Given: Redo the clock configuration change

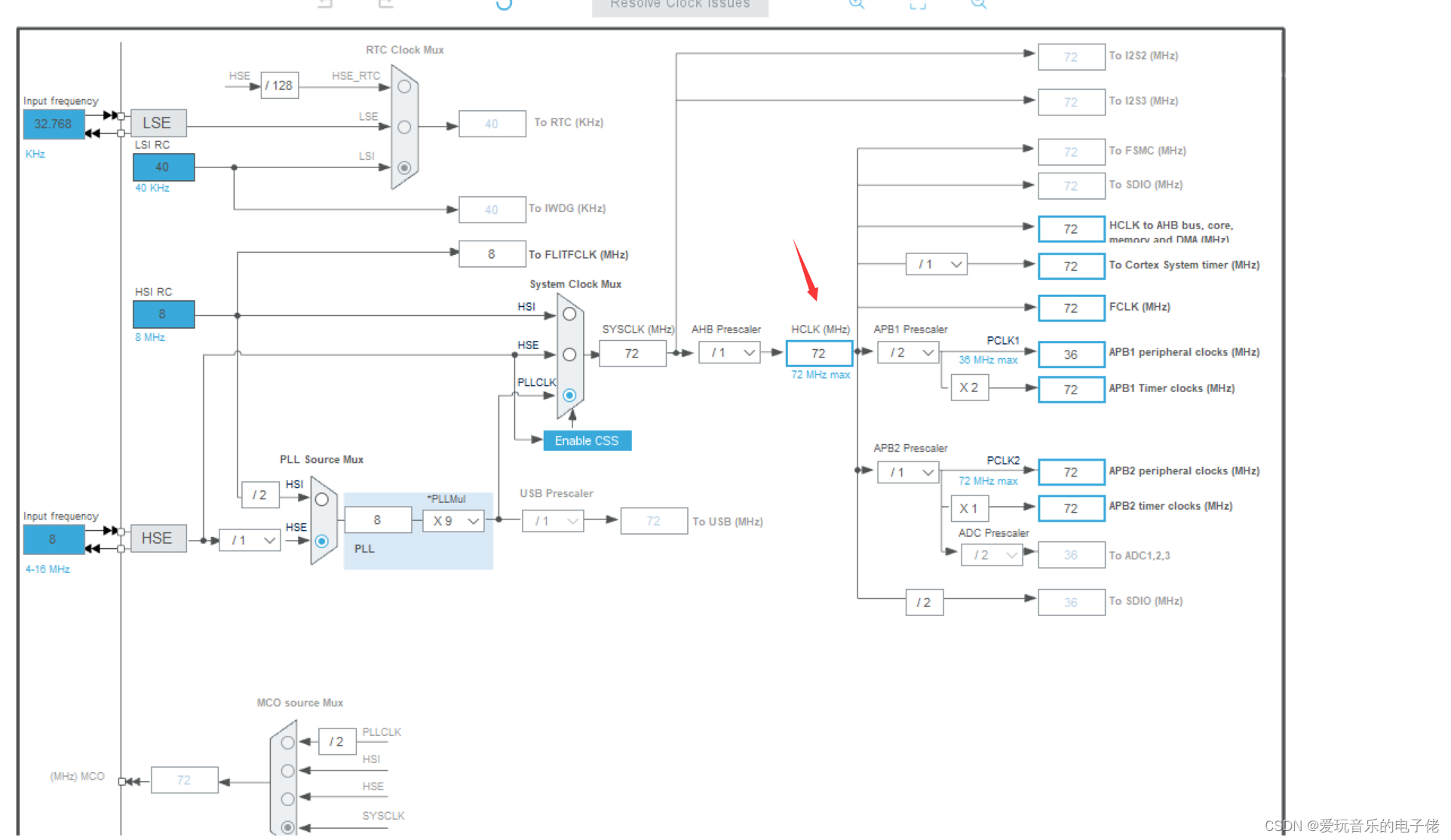Looking at the screenshot, I should pyautogui.click(x=385, y=5).
